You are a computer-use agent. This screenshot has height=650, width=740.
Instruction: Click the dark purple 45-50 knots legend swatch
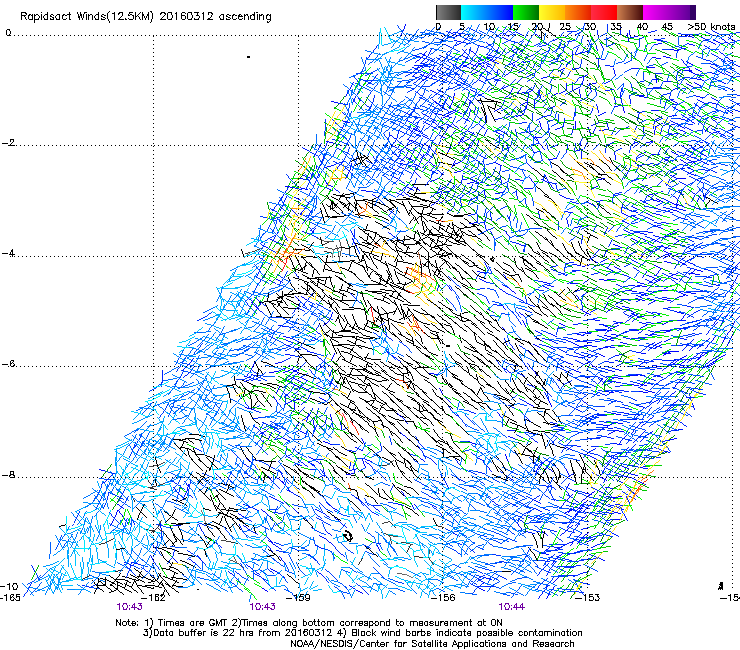682,12
